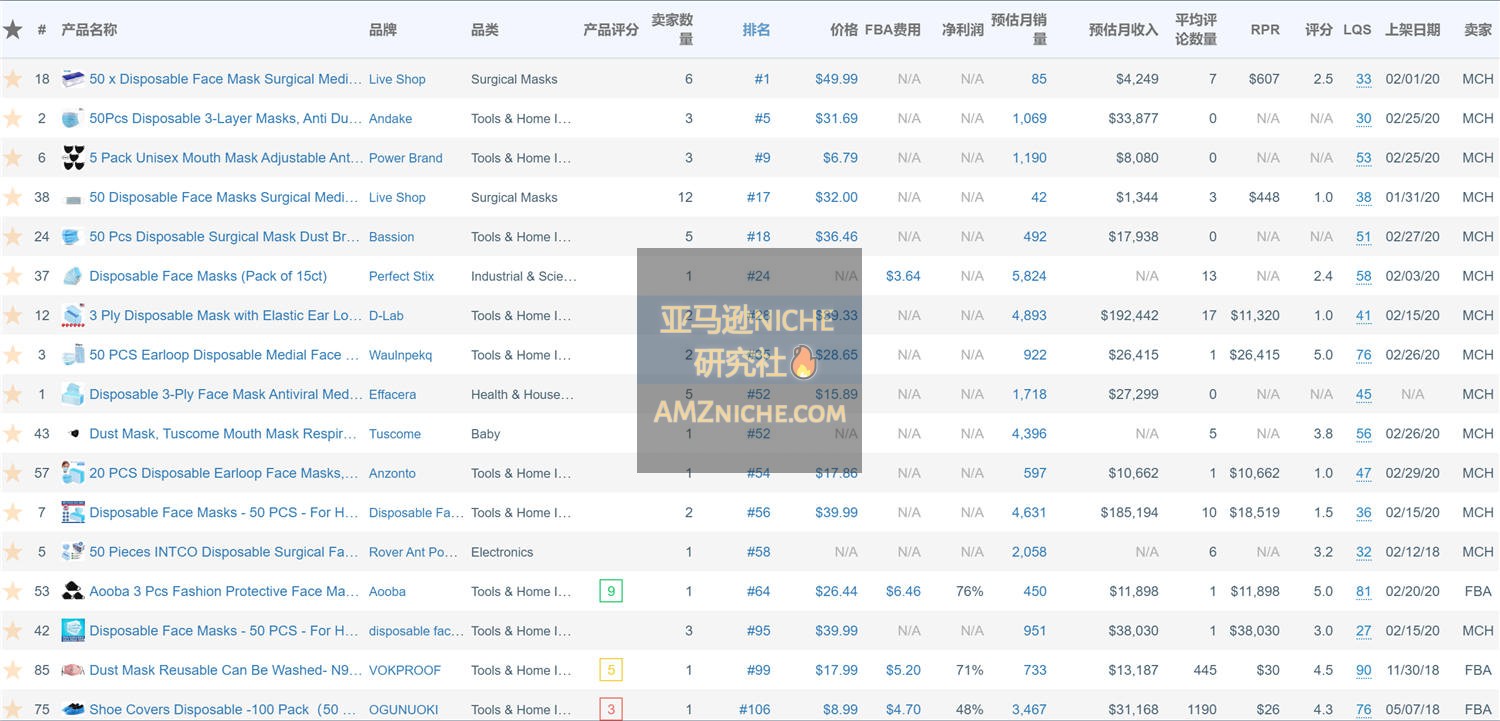Click LQS value 33
This screenshot has height=721, width=1500.
click(1364, 79)
